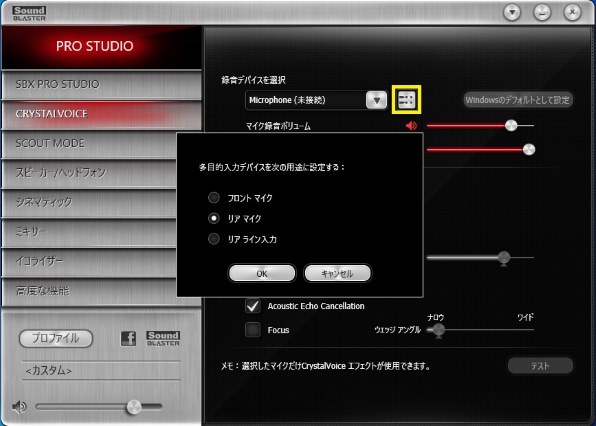
Task: Adjust the ウェッジ アングル slider knob
Action: pyautogui.click(x=438, y=329)
